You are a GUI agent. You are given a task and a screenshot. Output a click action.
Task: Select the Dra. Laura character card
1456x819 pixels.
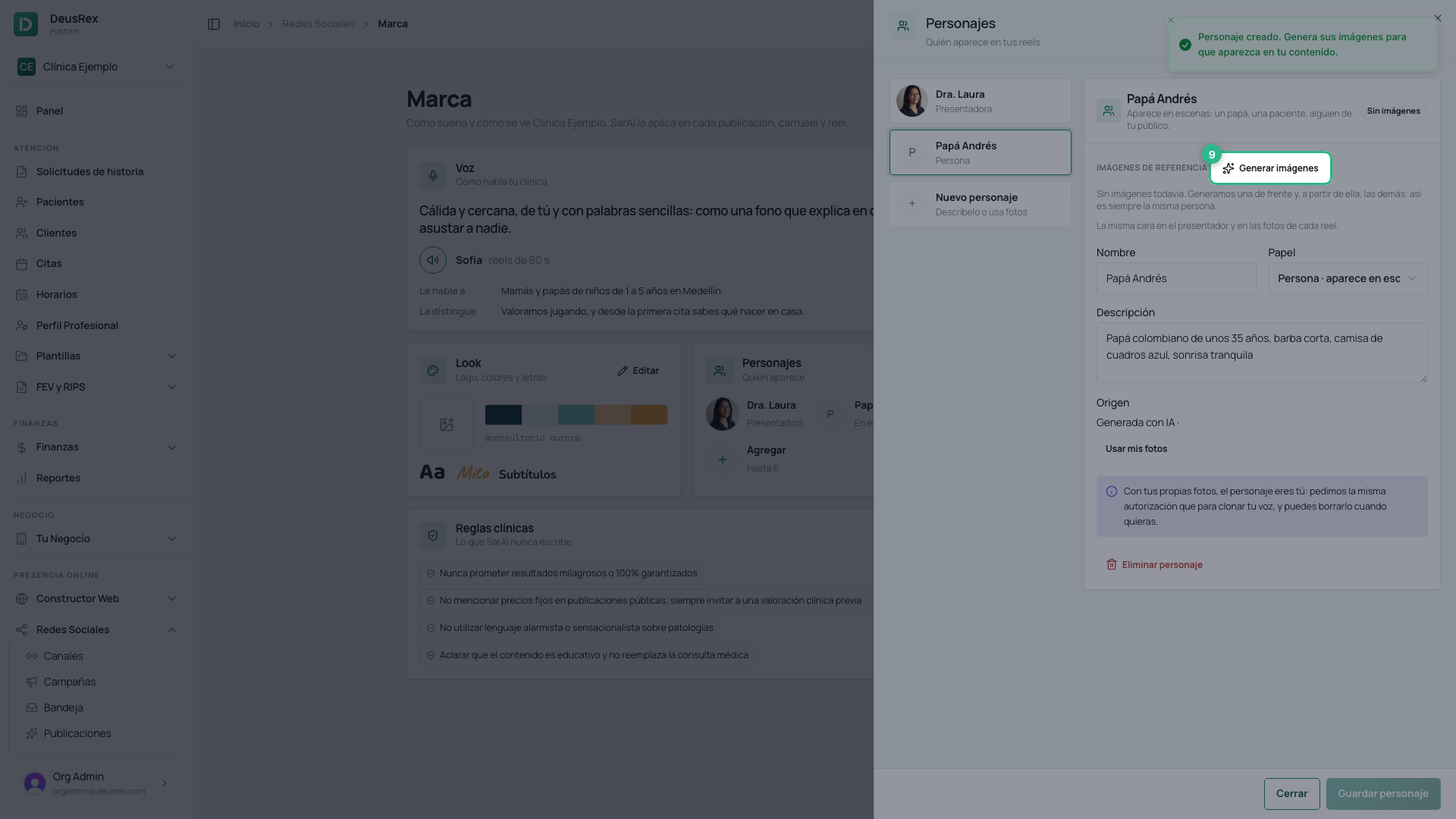(981, 101)
